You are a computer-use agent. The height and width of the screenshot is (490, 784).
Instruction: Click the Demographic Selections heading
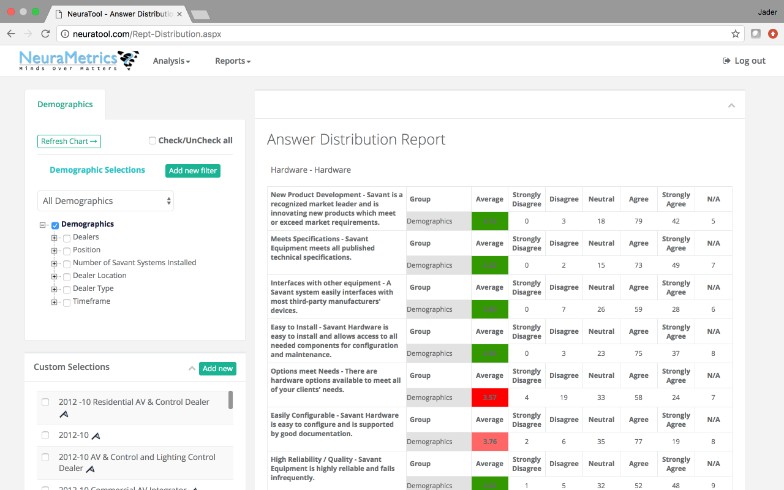[x=97, y=170]
